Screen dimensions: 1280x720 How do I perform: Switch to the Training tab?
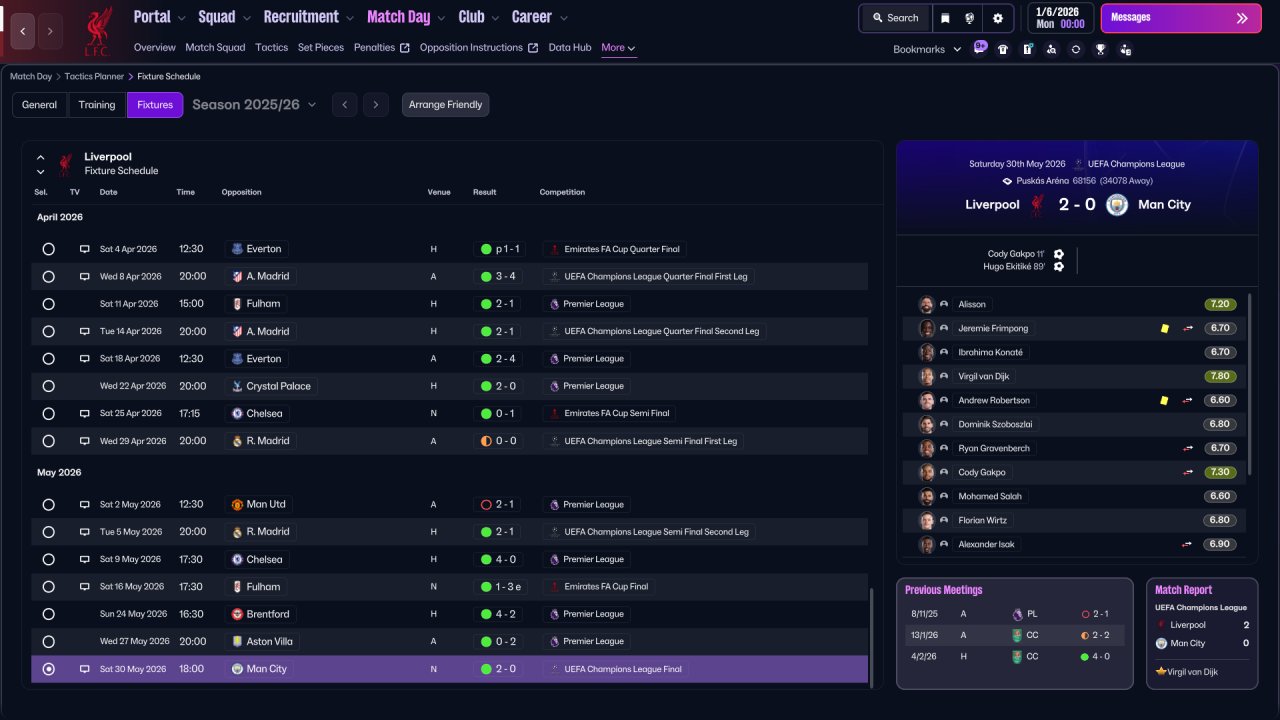click(97, 105)
